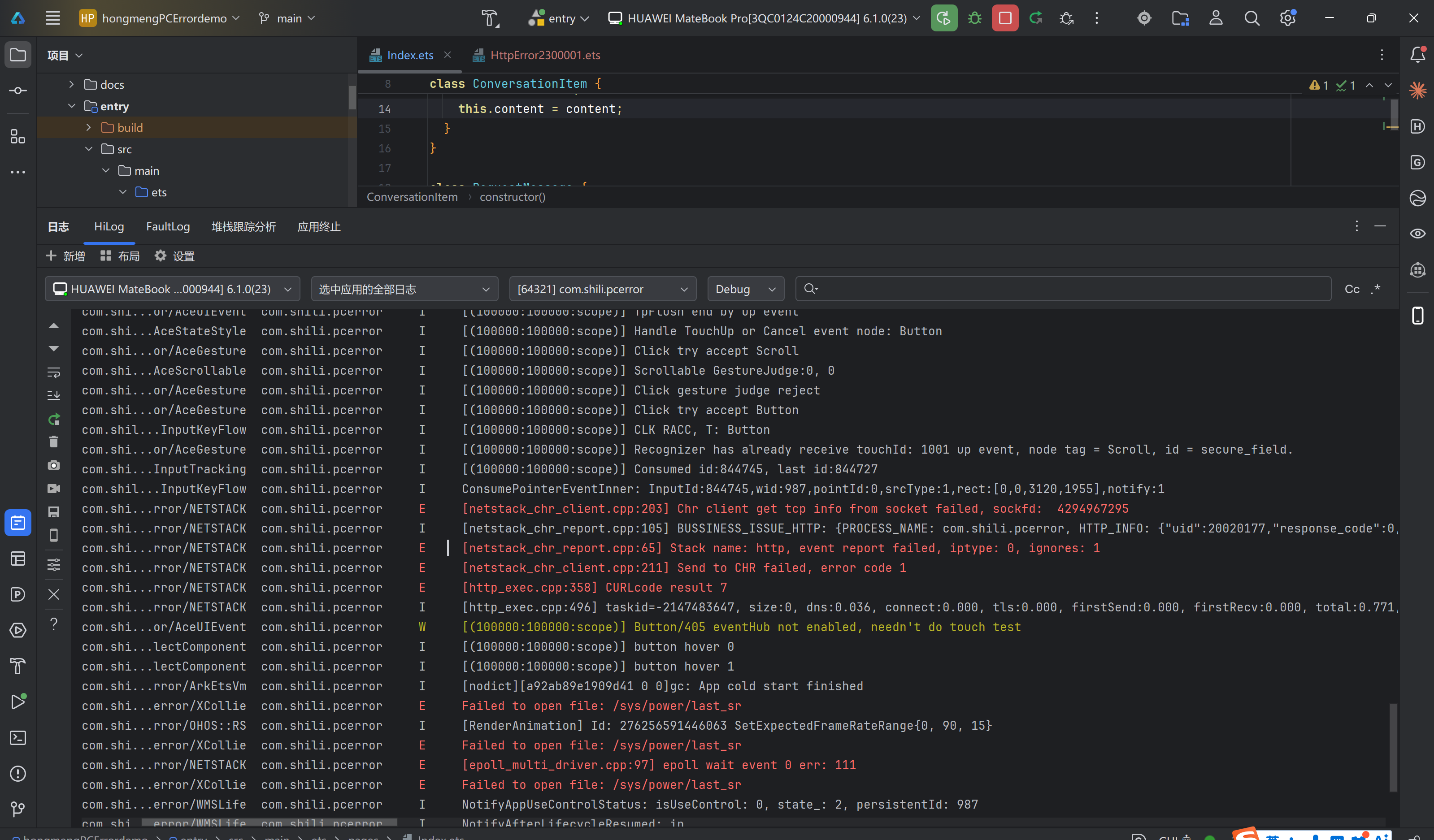1434x840 pixels.
Task: Open the entry run configuration dropdown
Action: click(559, 18)
